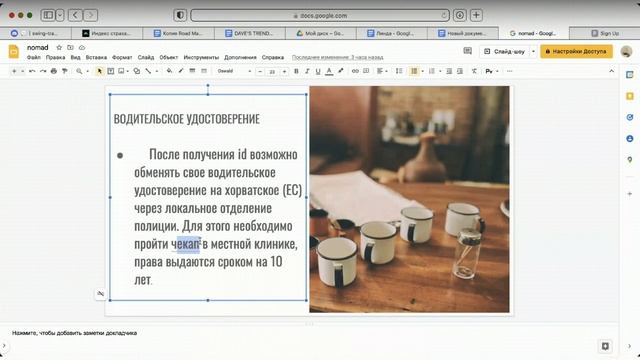Open the border color pencil
This screenshot has height=360, width=640.
[x=181, y=71]
